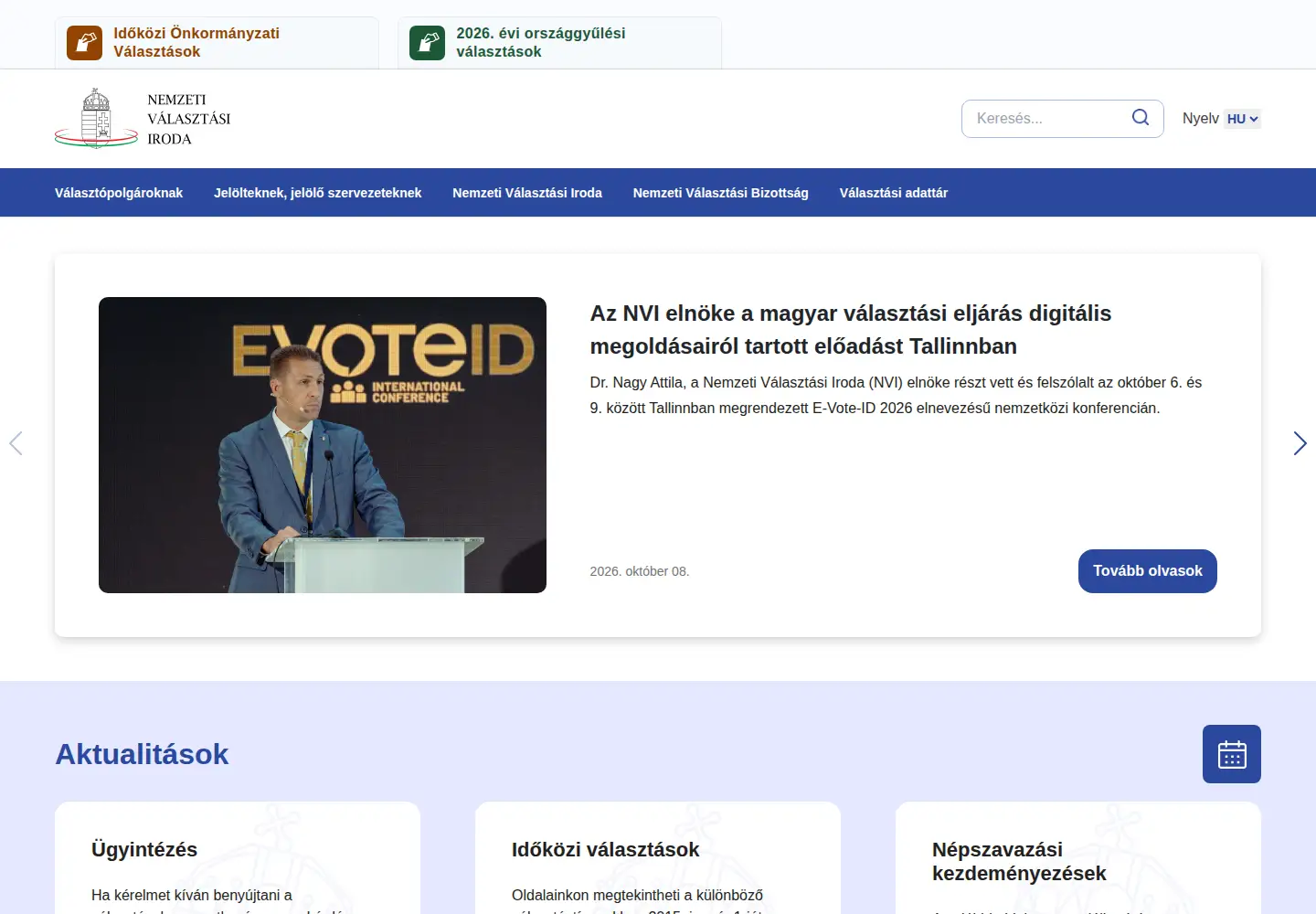Viewport: 1316px width, 914px height.
Task: Open the Népszavazási kezdeményezések card
Action: [x=1078, y=857]
